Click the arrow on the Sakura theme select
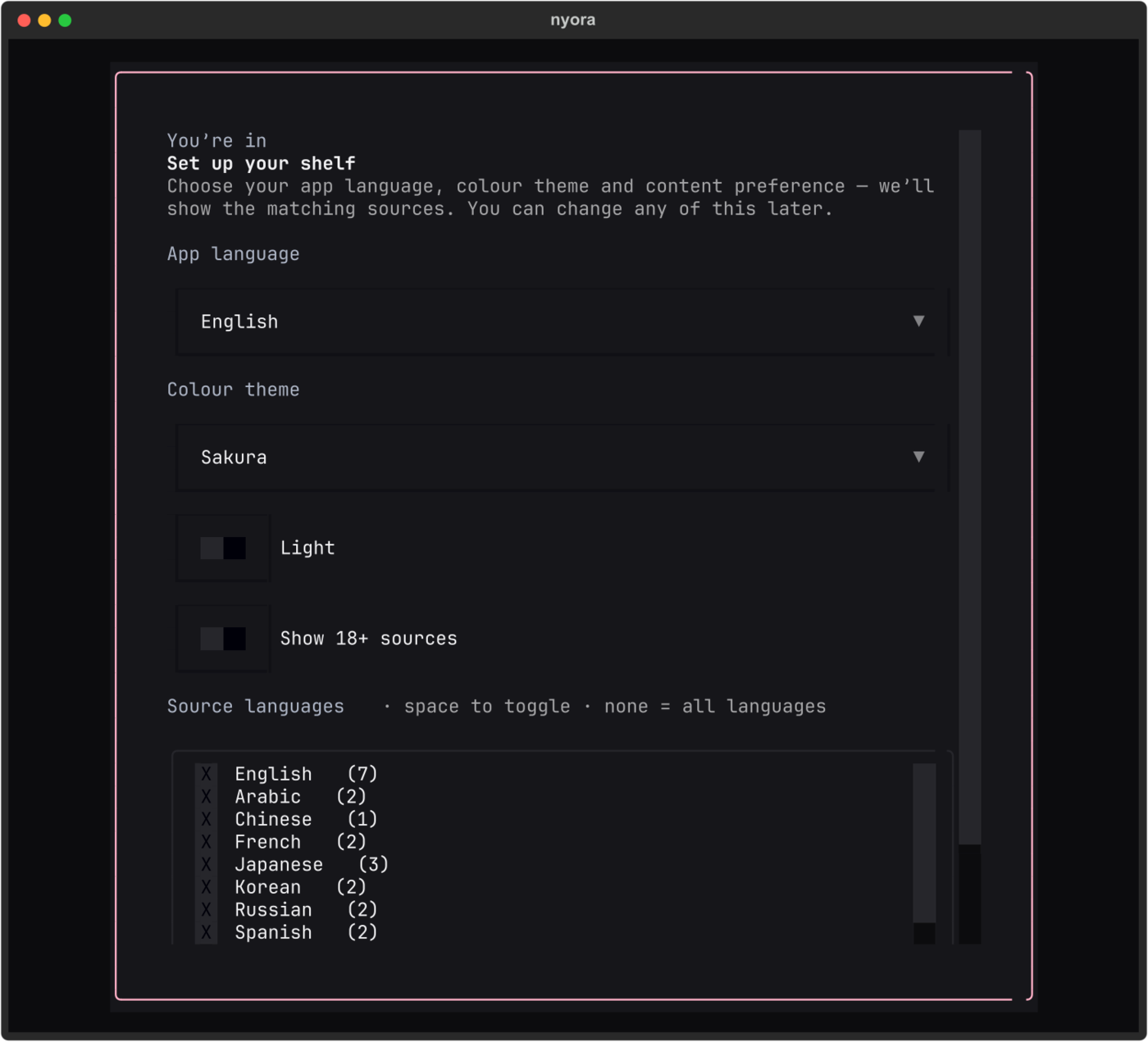Screen dimensions: 1148x1042 tap(918, 457)
